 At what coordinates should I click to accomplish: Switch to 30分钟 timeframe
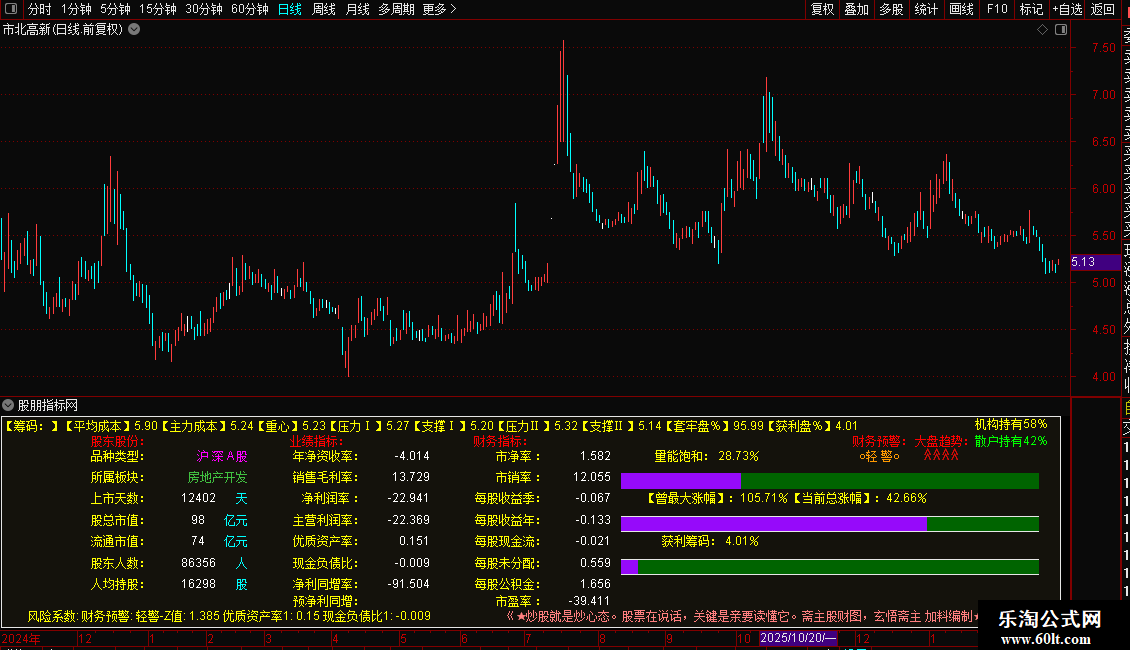(x=203, y=9)
